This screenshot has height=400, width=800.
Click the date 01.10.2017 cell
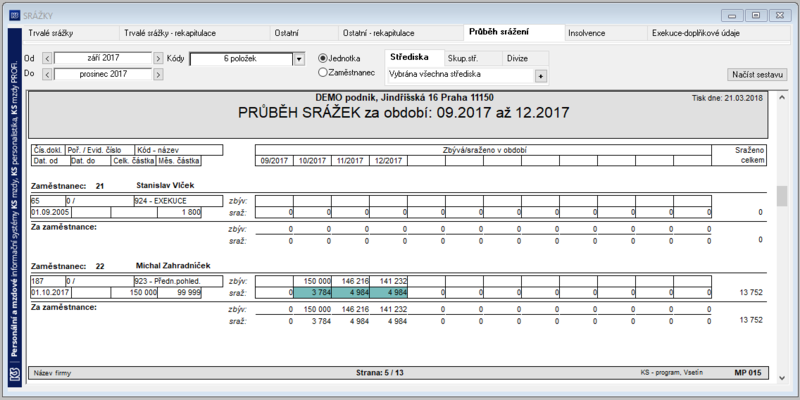(x=50, y=293)
